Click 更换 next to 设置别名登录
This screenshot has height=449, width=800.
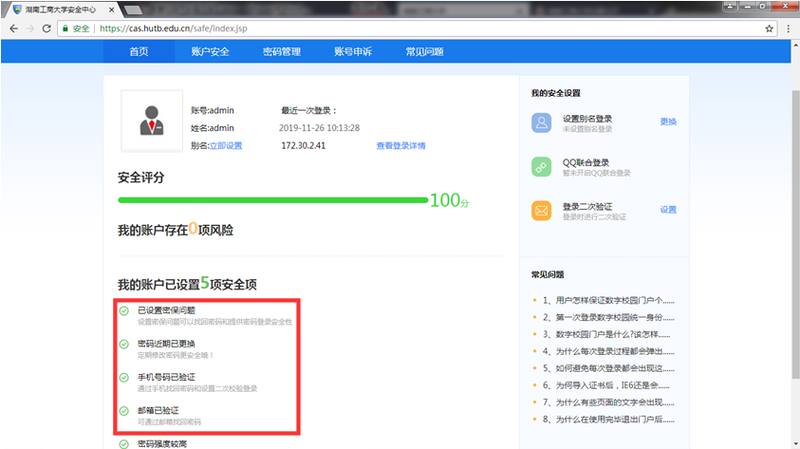click(668, 122)
